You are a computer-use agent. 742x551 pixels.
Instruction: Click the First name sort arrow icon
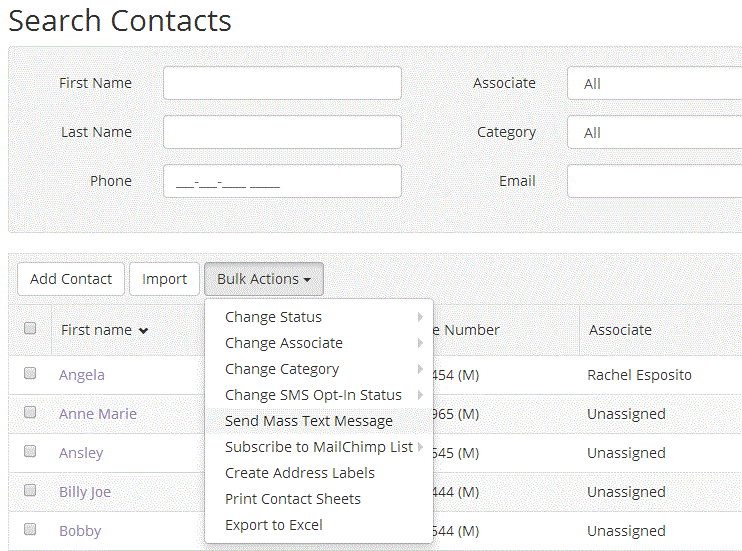(x=143, y=330)
